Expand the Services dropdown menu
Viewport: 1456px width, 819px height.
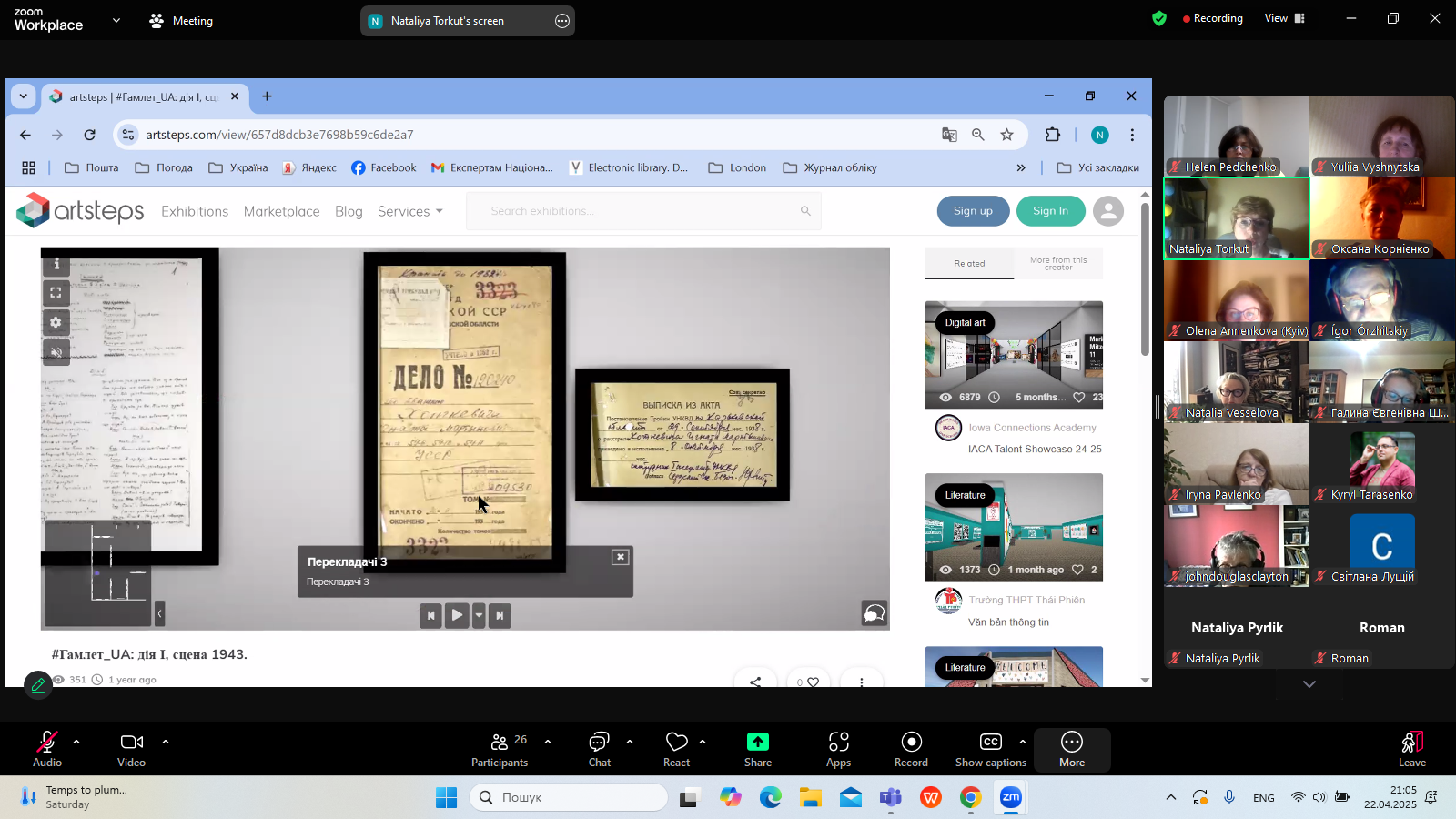410,211
